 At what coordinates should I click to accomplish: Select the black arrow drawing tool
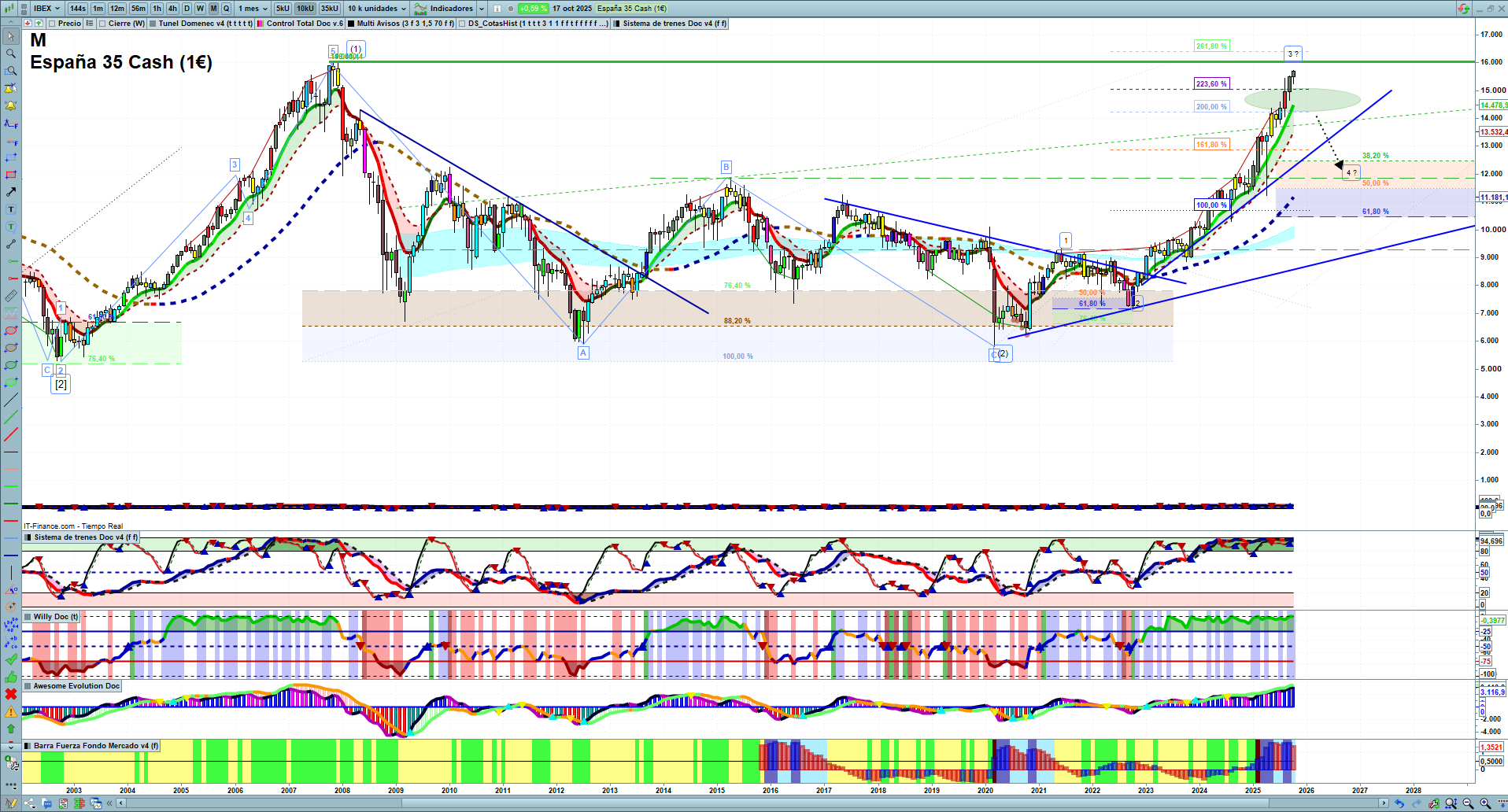tap(11, 192)
